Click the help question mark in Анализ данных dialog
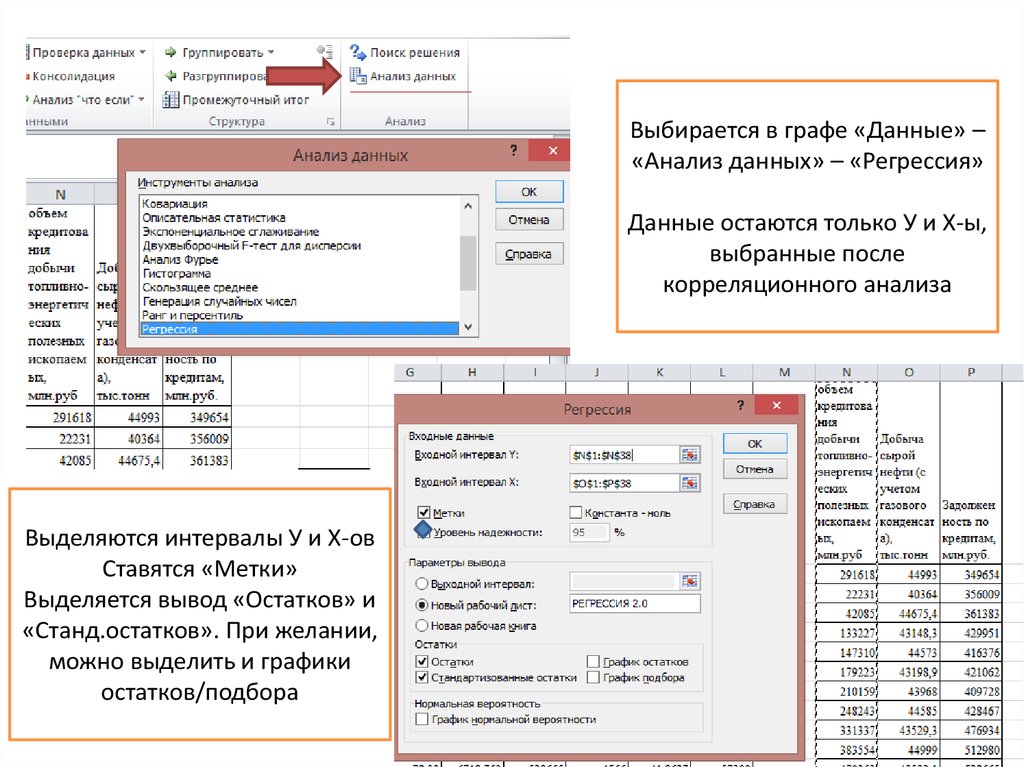1024x767 pixels. click(x=513, y=150)
